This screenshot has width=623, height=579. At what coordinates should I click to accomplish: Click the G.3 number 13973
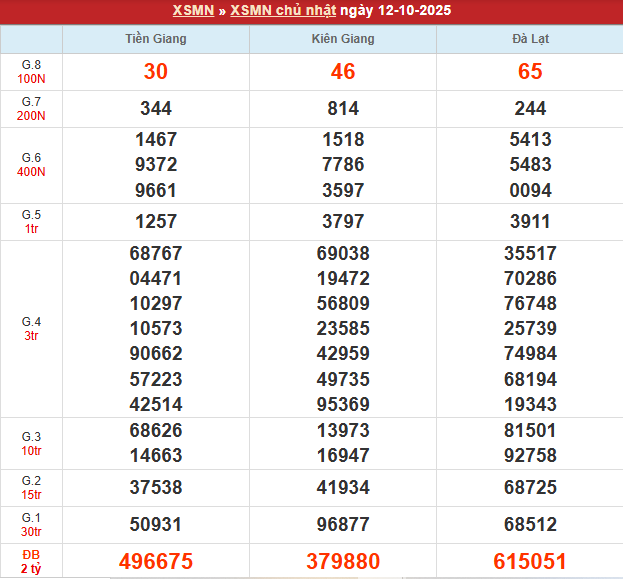click(342, 430)
